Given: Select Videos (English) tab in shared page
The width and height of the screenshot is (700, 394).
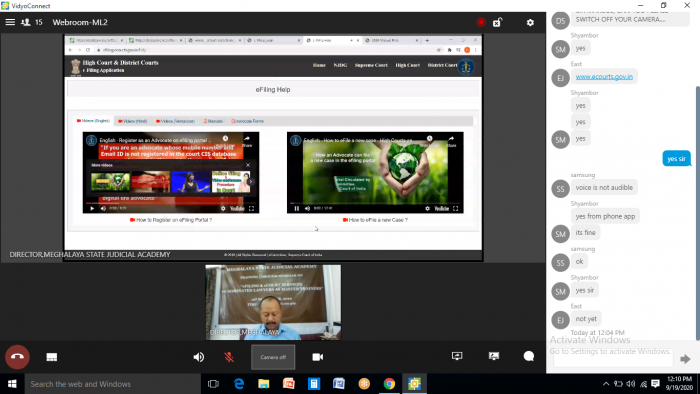Looking at the screenshot, I should [x=93, y=121].
